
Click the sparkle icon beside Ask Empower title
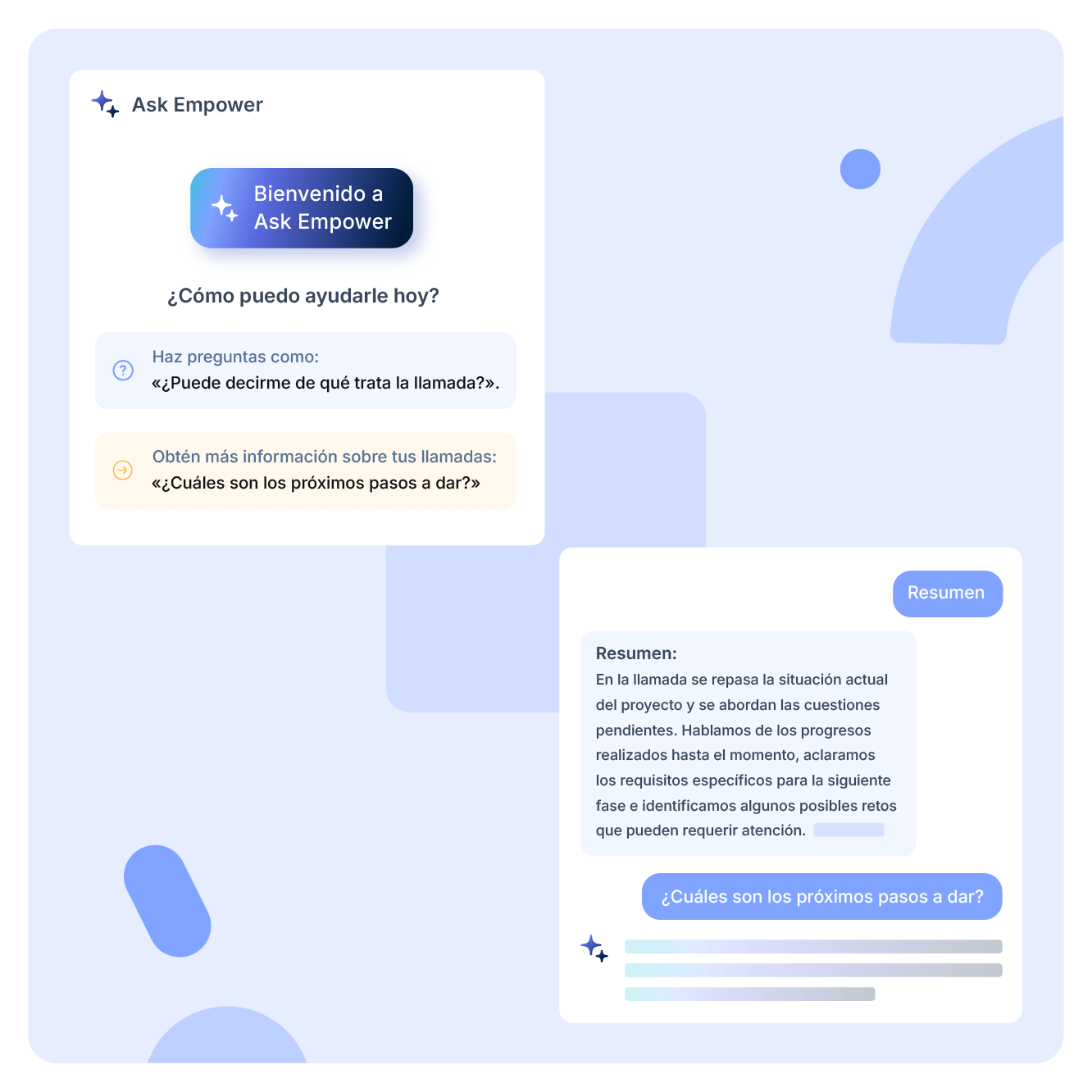105,104
